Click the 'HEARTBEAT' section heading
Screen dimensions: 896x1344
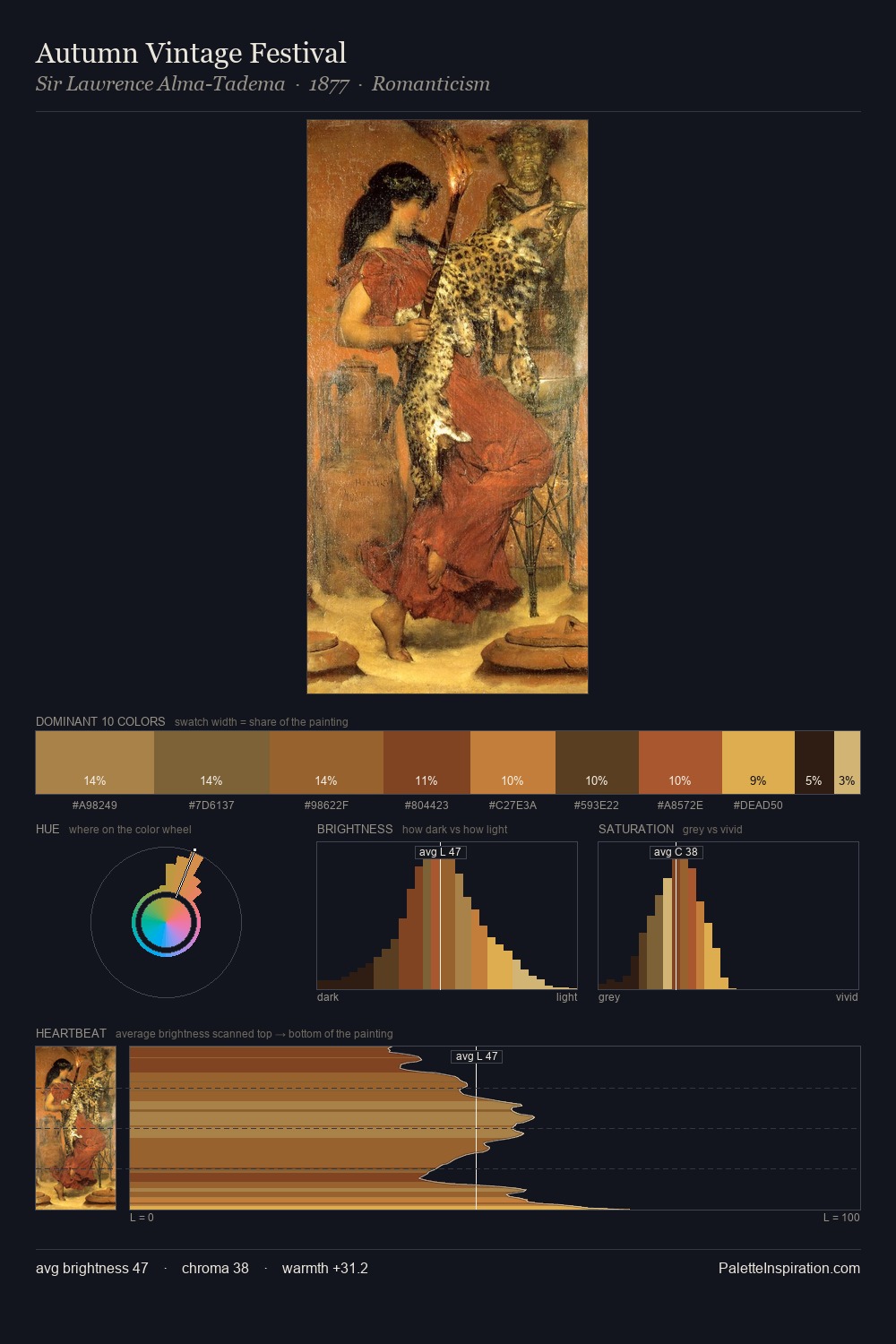click(x=71, y=1033)
